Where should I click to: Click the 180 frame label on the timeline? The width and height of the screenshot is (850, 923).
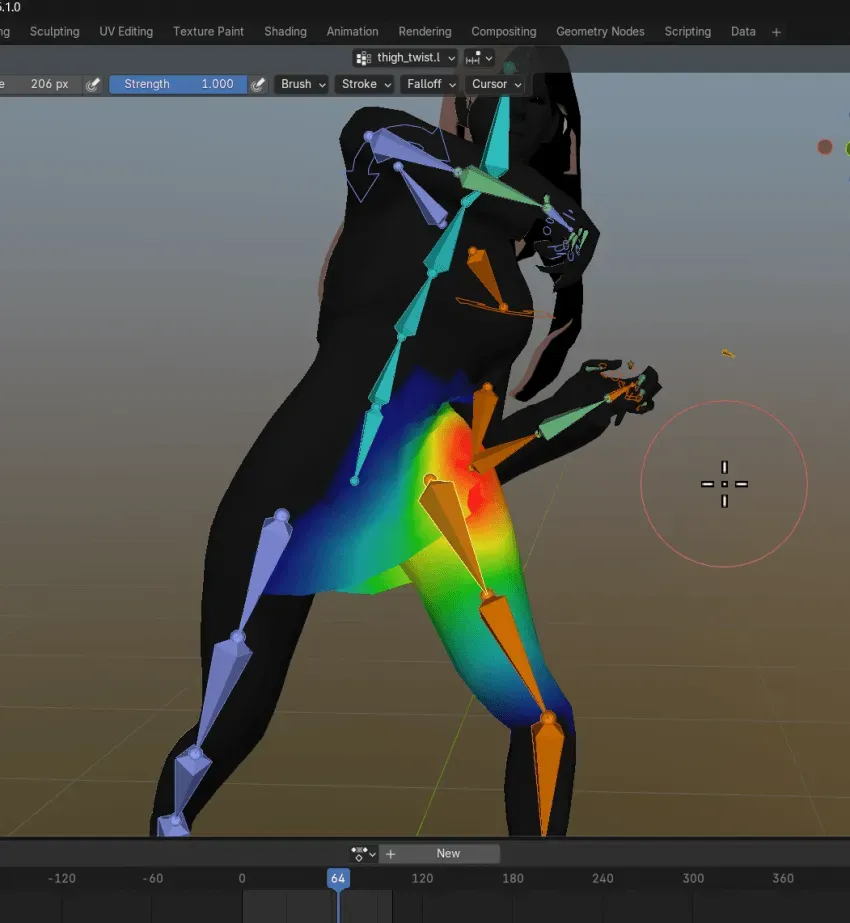click(513, 878)
